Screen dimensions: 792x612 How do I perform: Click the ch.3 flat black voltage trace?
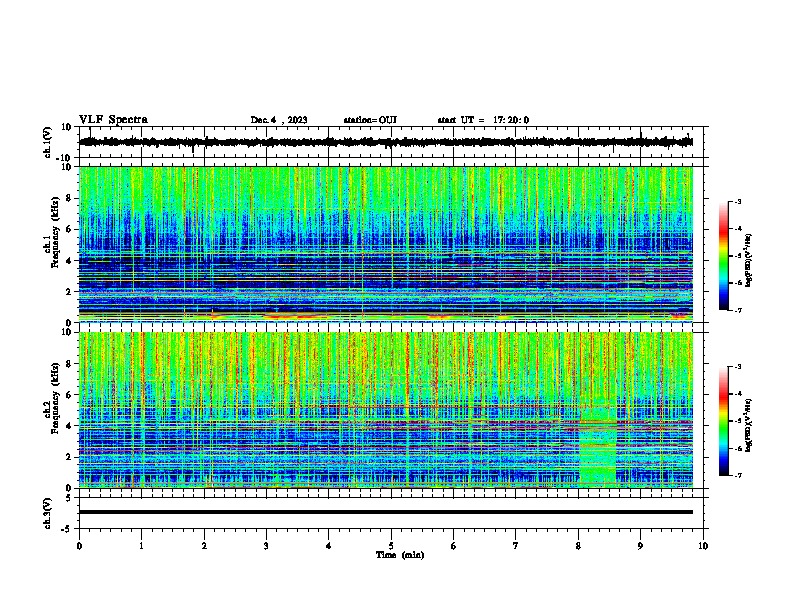point(385,512)
